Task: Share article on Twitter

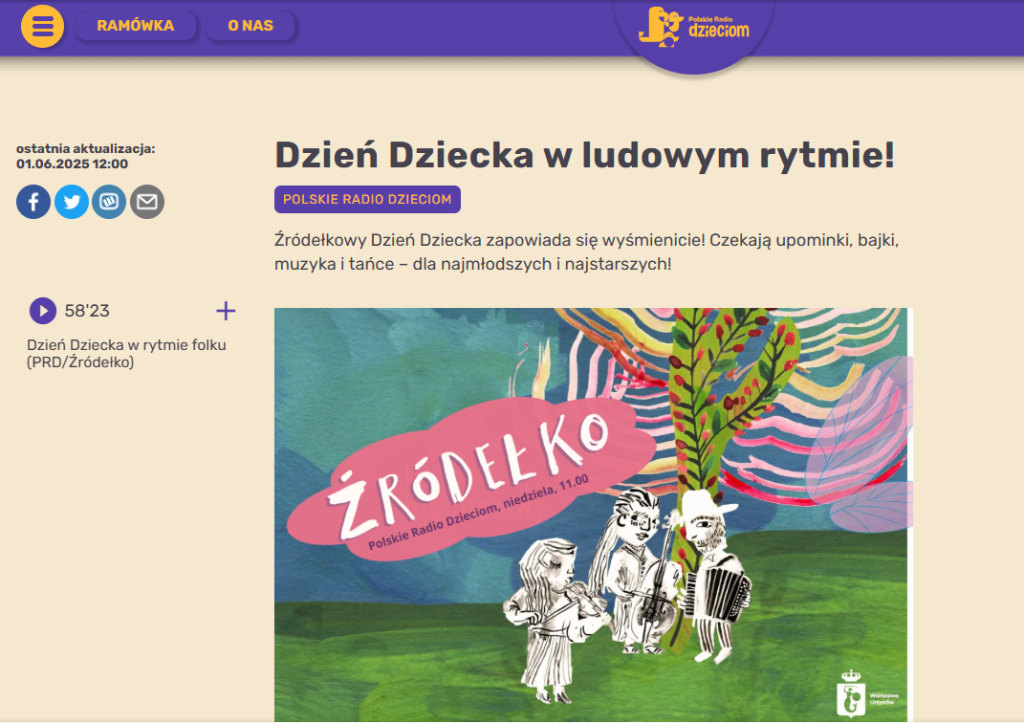Action: point(72,202)
